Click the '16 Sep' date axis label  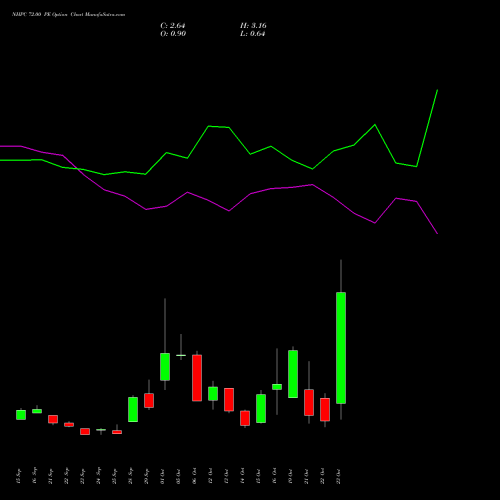[34, 476]
